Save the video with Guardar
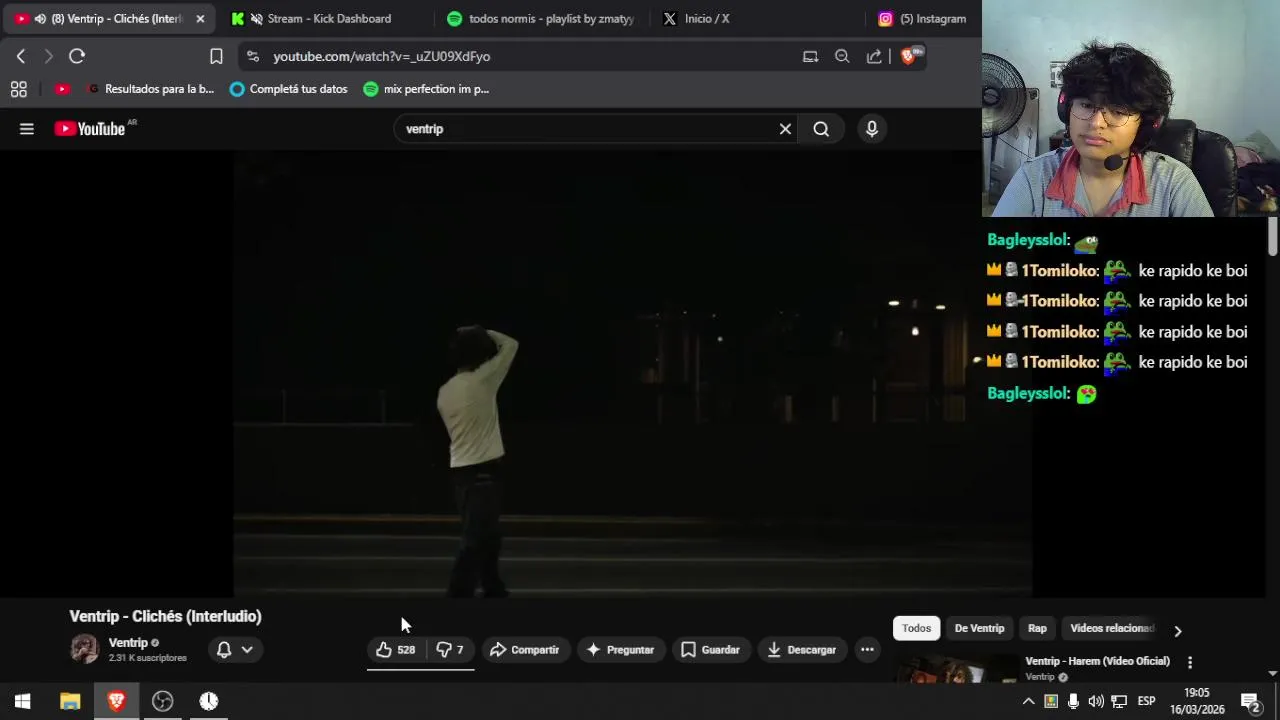Image resolution: width=1280 pixels, height=720 pixels. 710,650
